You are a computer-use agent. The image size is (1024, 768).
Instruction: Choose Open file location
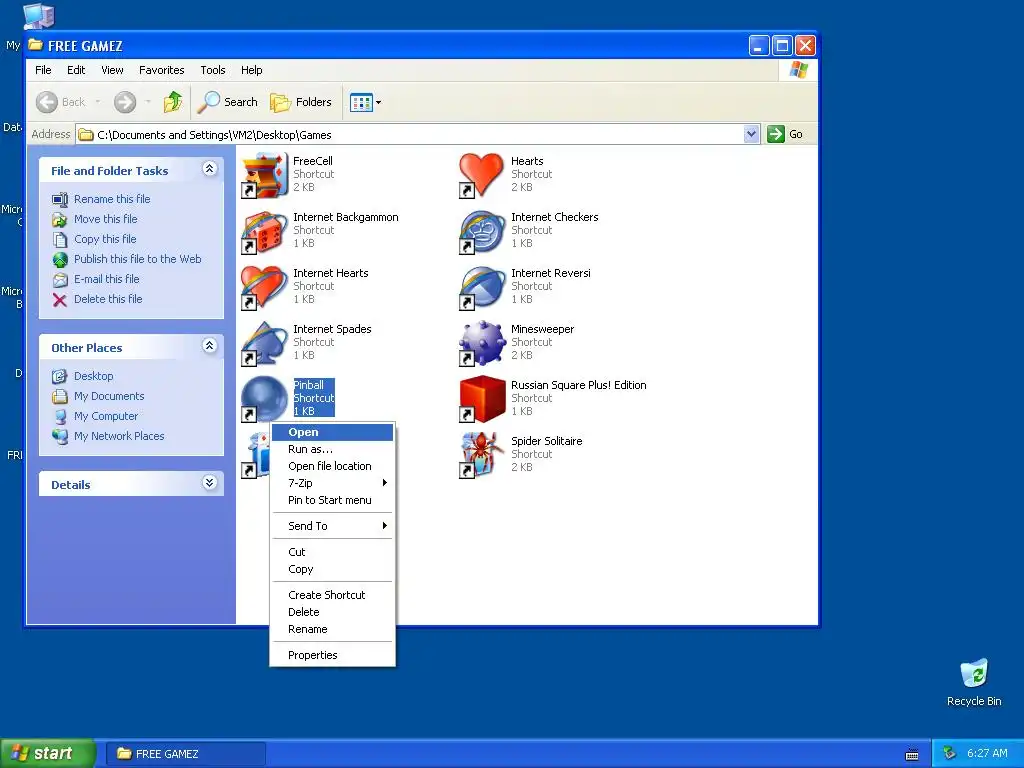click(332, 466)
